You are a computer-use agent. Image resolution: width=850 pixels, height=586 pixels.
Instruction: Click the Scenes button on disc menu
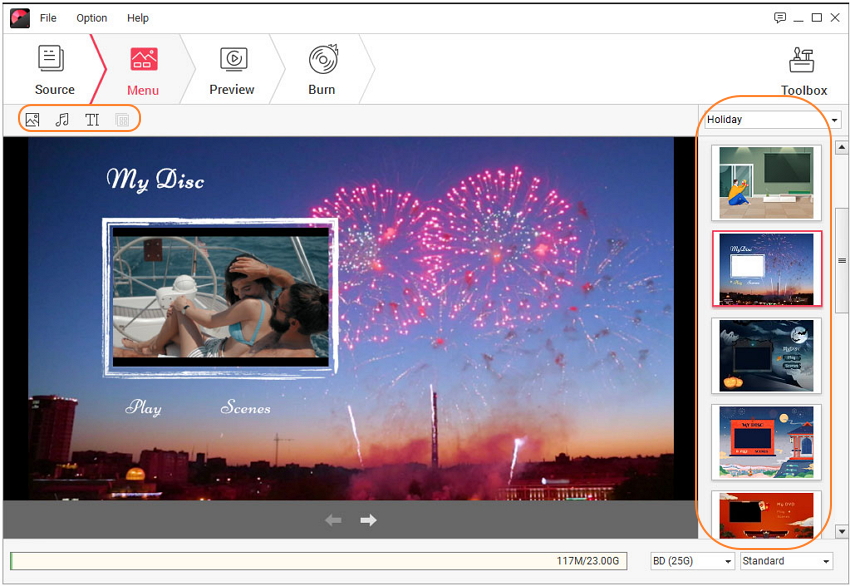[245, 408]
